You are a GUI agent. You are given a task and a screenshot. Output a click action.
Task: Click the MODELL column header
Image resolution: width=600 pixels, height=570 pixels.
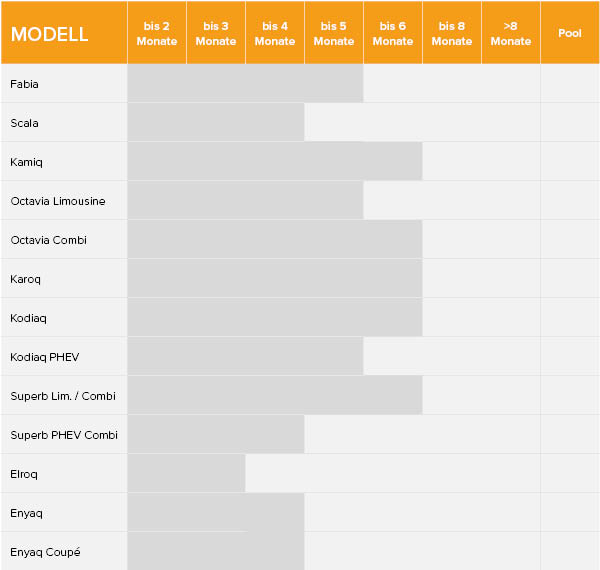(x=64, y=33)
